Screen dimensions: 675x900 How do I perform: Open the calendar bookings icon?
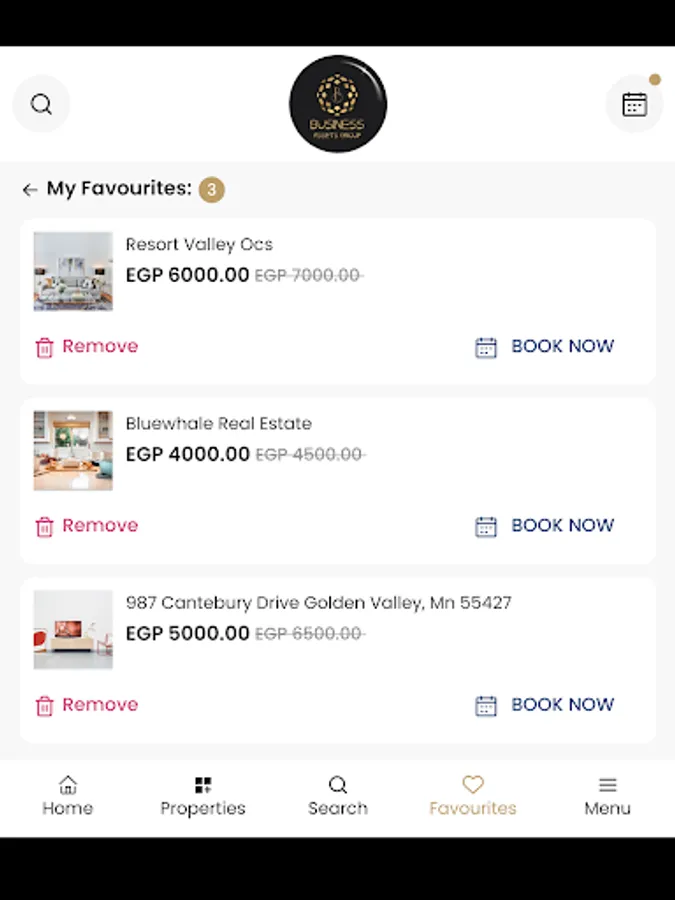pyautogui.click(x=634, y=104)
